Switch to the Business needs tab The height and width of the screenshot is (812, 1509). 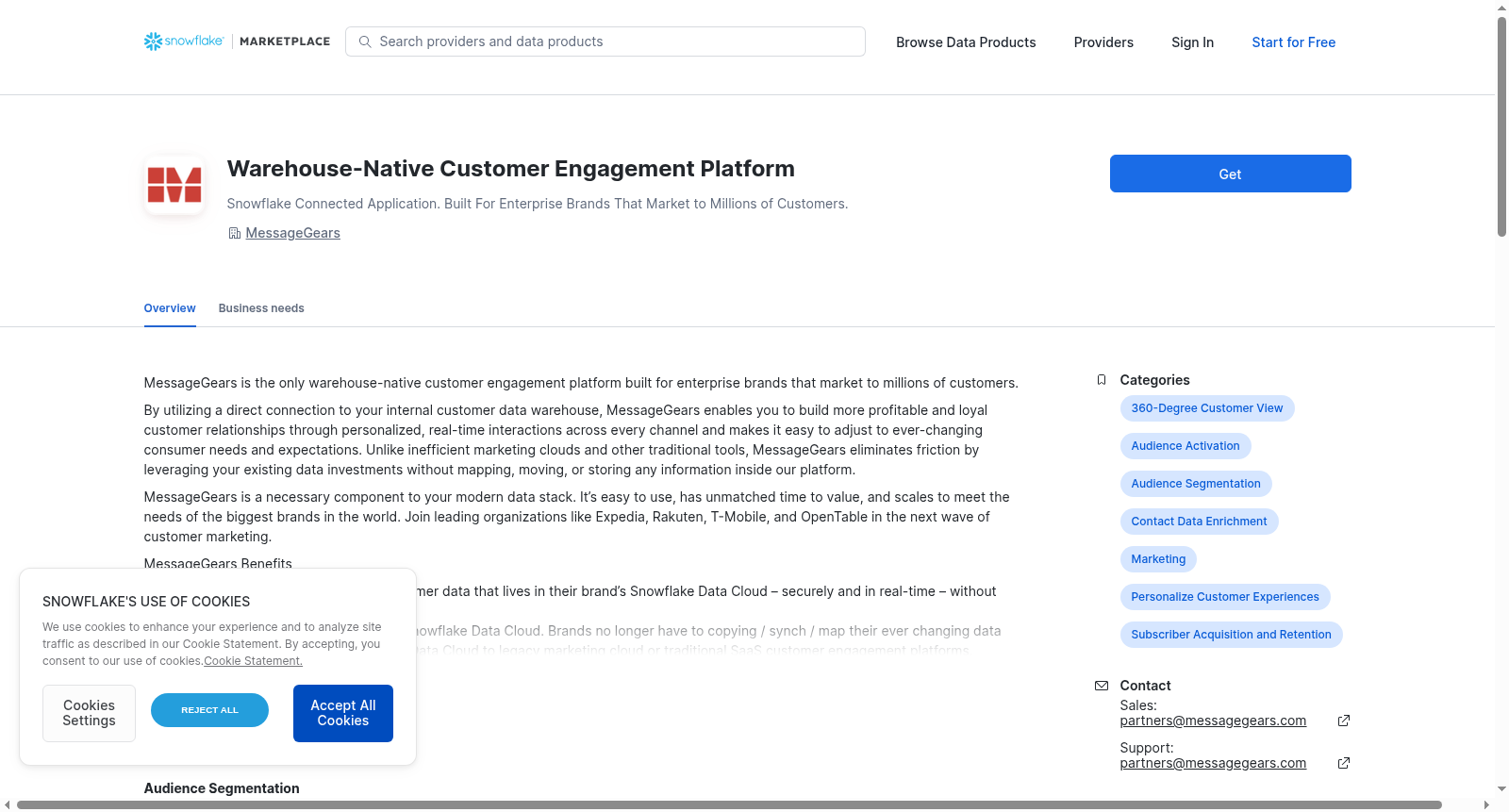[x=261, y=308]
